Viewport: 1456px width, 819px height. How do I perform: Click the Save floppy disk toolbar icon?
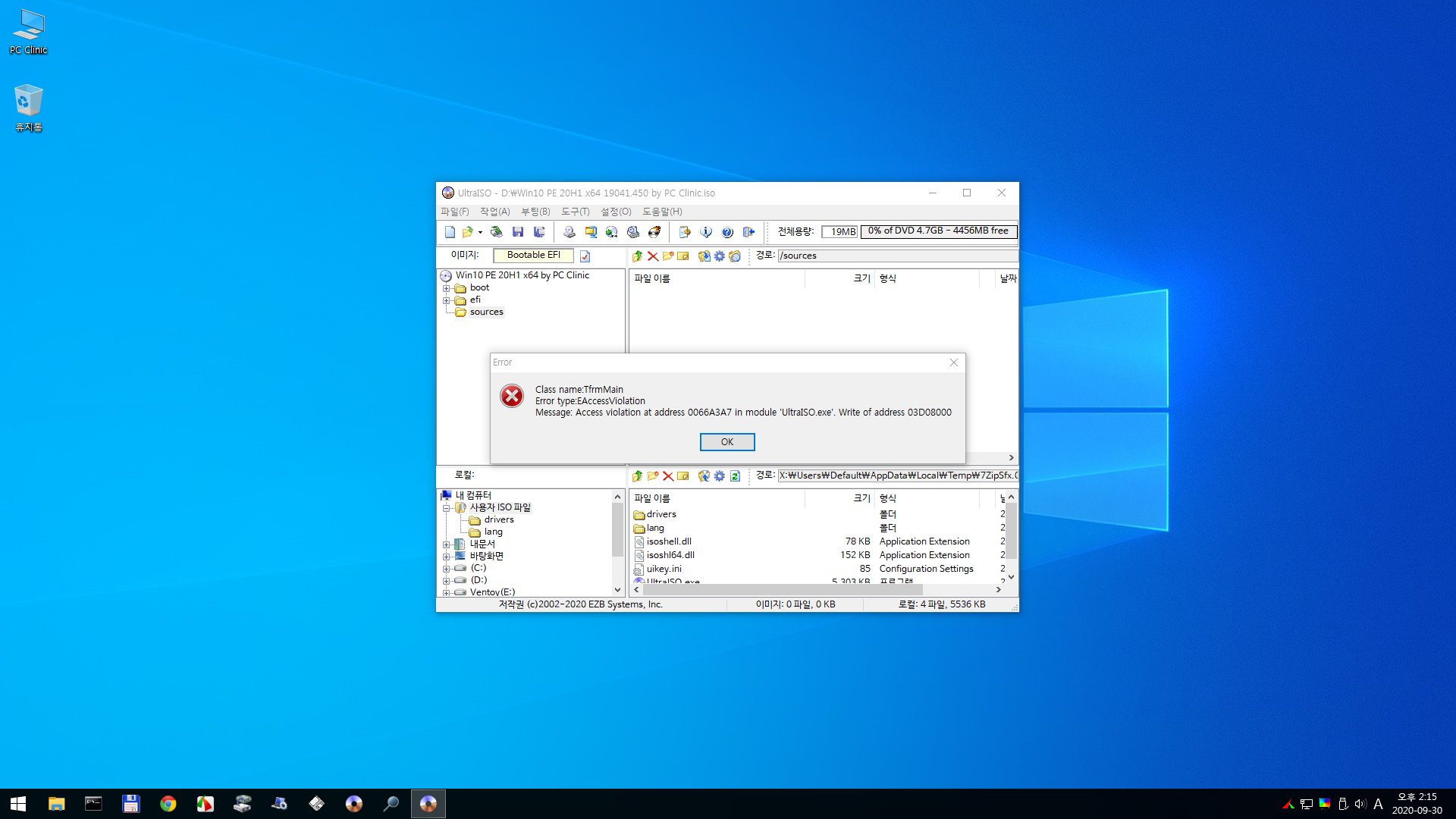[x=518, y=232]
